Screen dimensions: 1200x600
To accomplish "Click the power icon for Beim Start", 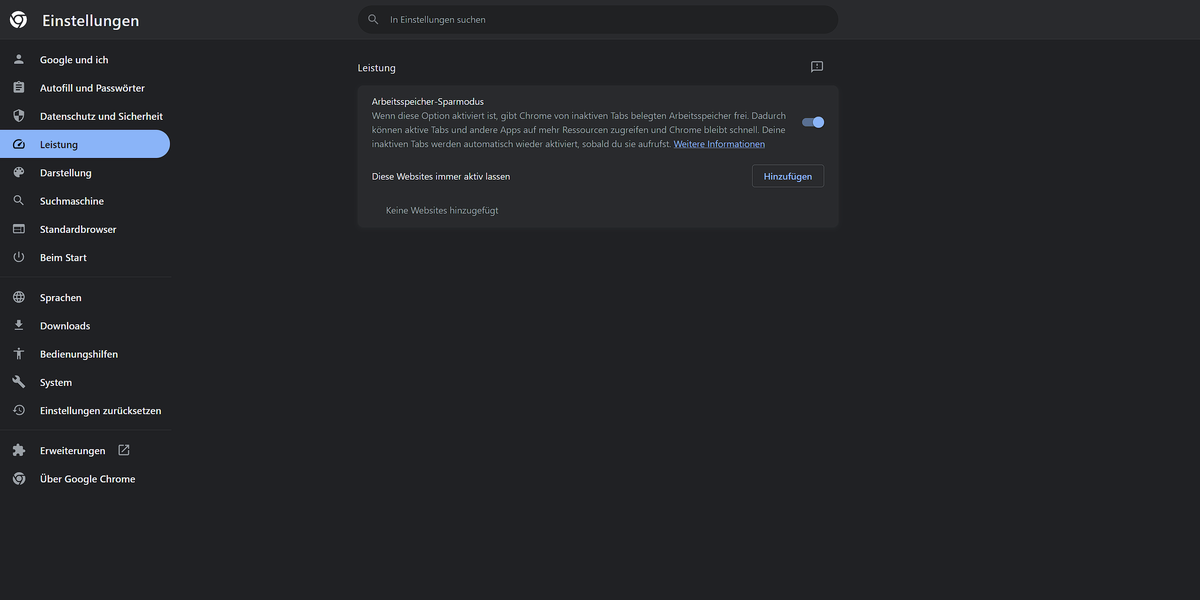I will tap(18, 257).
